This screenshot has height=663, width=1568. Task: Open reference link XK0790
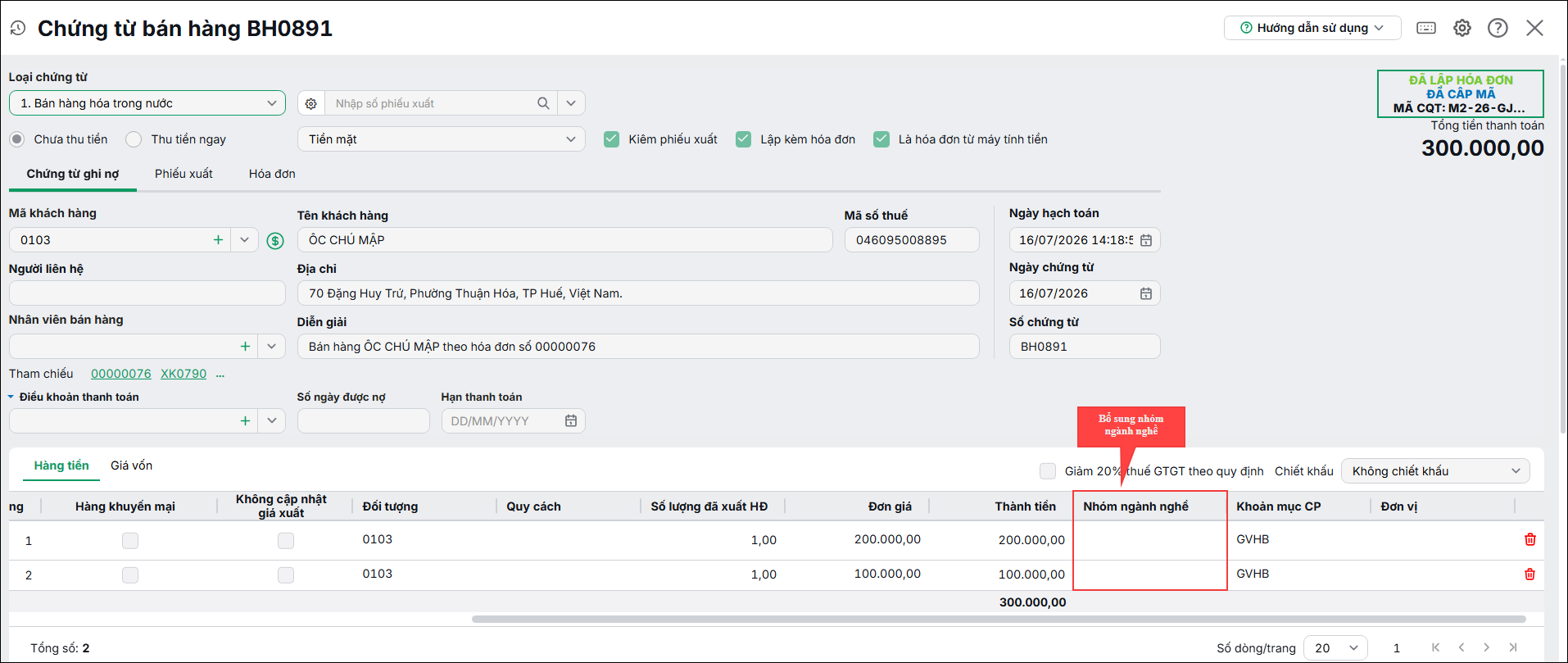(x=184, y=374)
